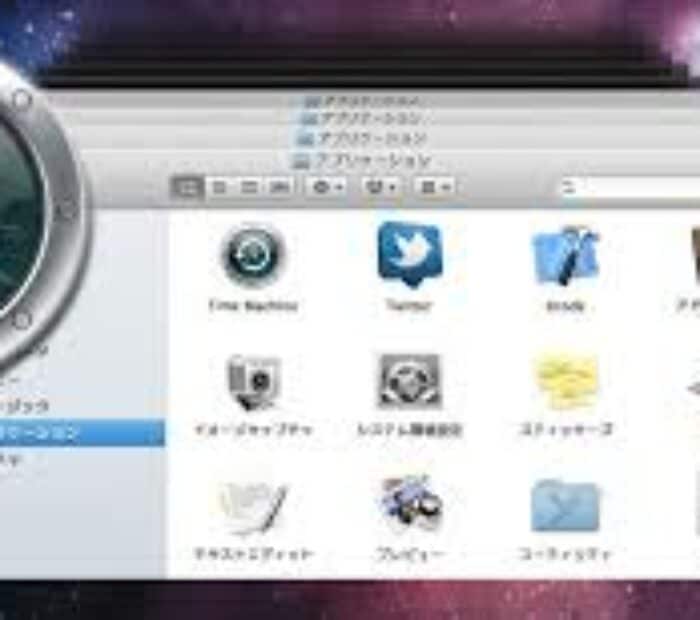Viewport: 700px width, 620px height.
Task: Select the Twitter app icon
Action: 410,254
